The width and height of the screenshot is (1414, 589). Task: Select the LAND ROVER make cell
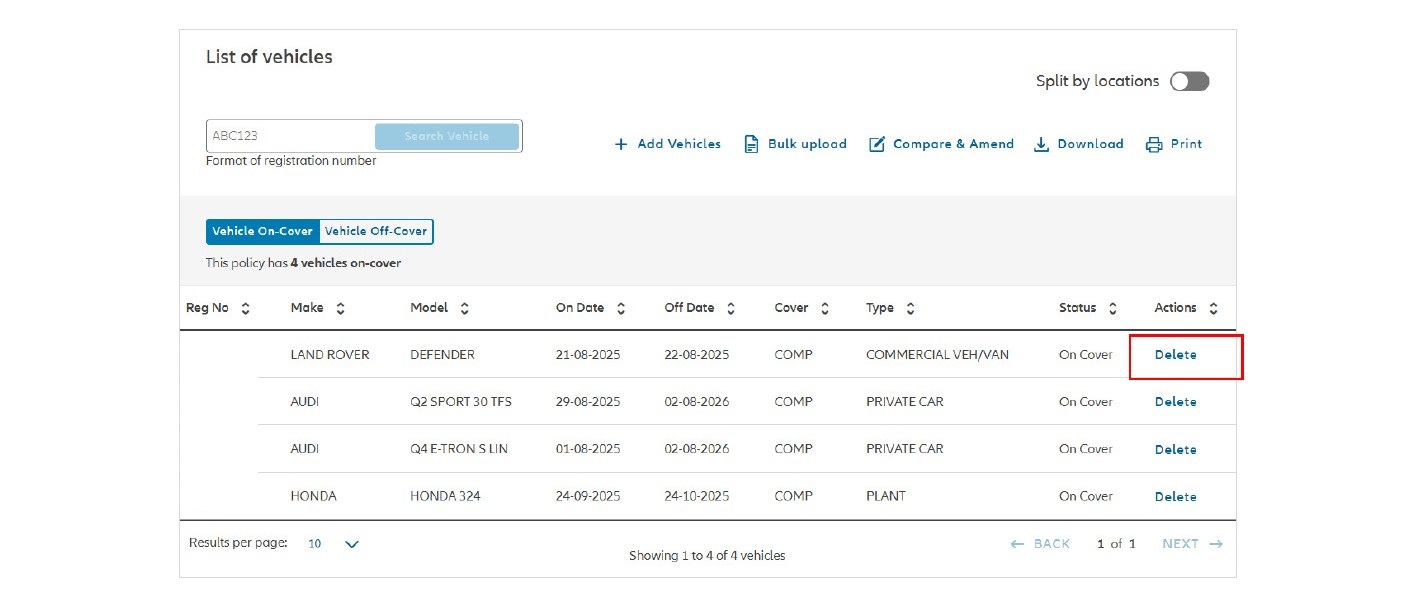coord(329,355)
